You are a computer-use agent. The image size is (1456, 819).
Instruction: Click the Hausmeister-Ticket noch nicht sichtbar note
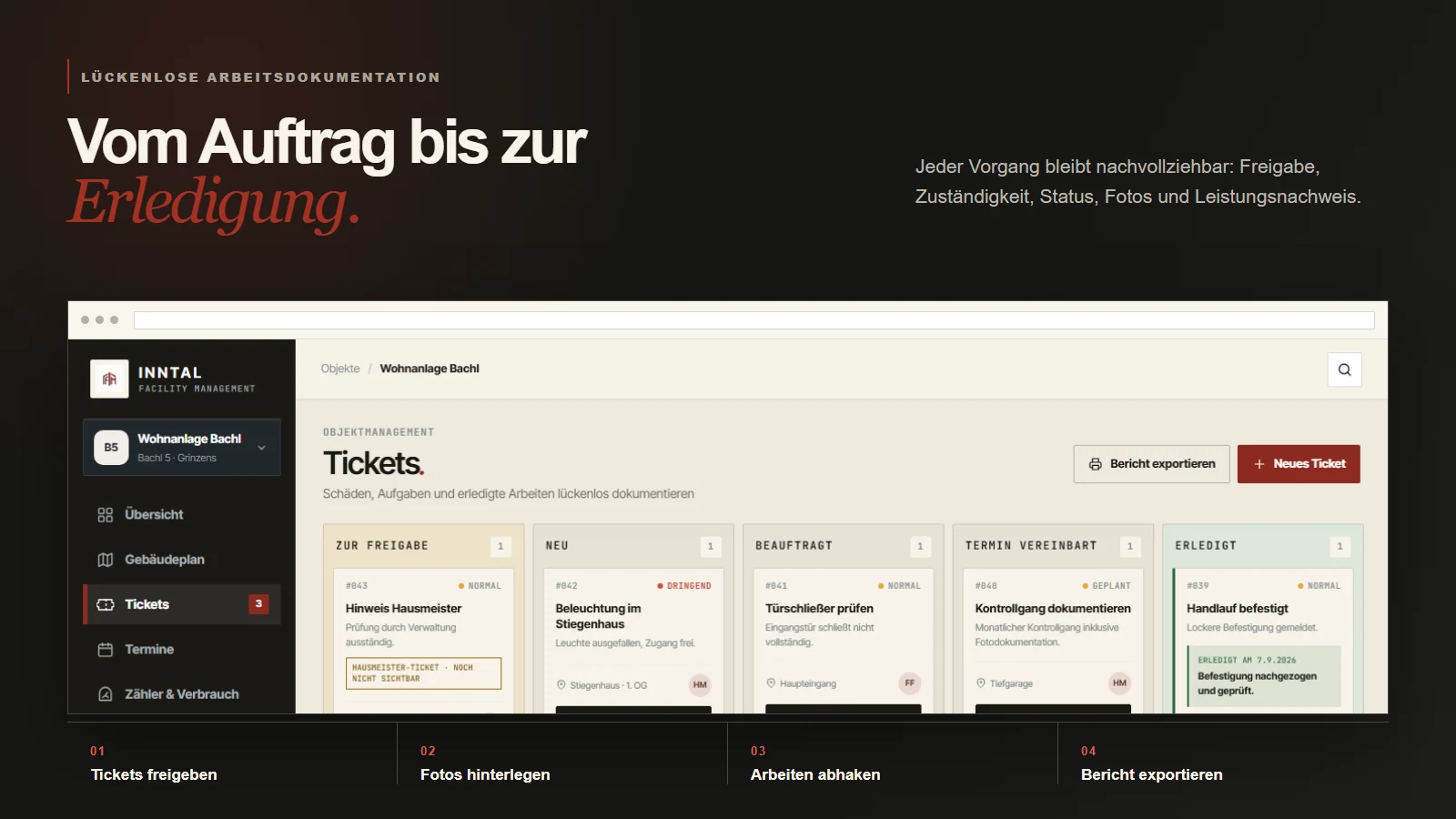pos(424,673)
